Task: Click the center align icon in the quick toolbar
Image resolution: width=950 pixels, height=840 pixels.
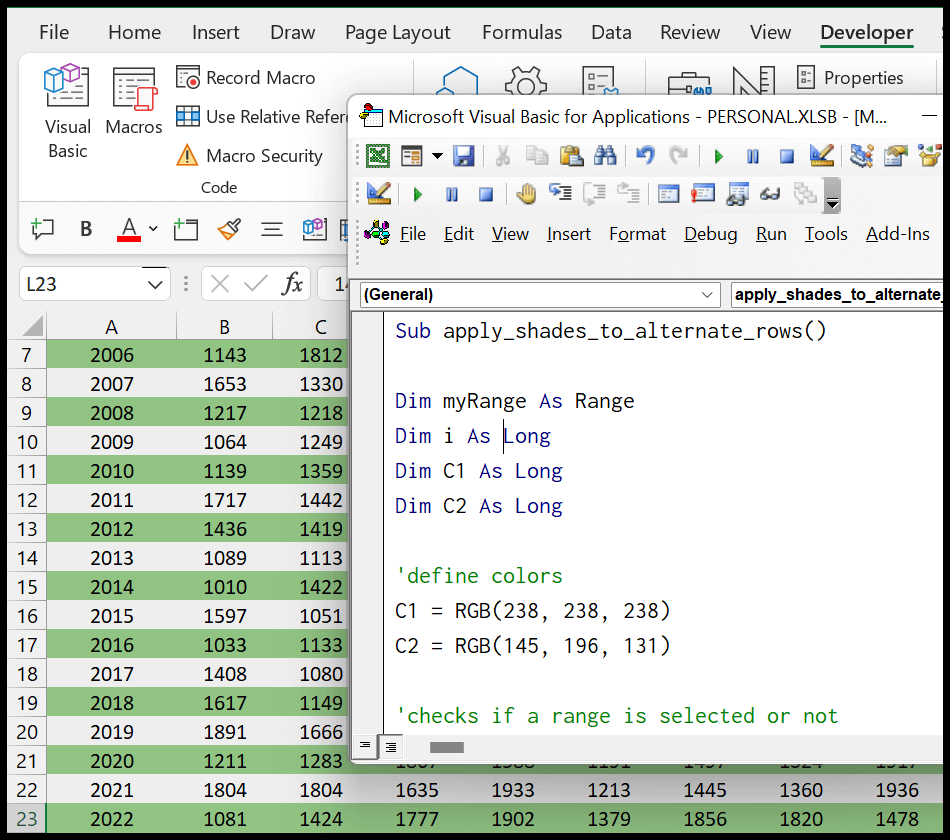Action: (271, 230)
